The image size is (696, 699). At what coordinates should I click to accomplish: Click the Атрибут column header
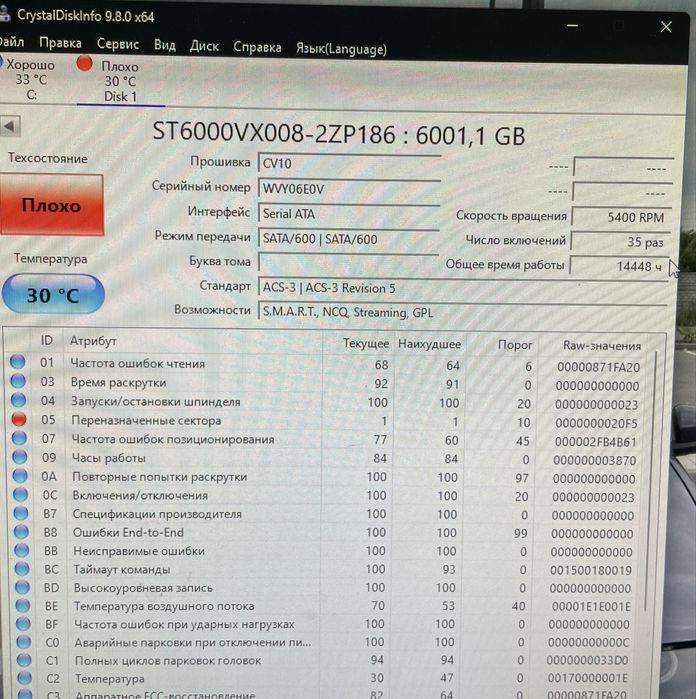[x=93, y=341]
